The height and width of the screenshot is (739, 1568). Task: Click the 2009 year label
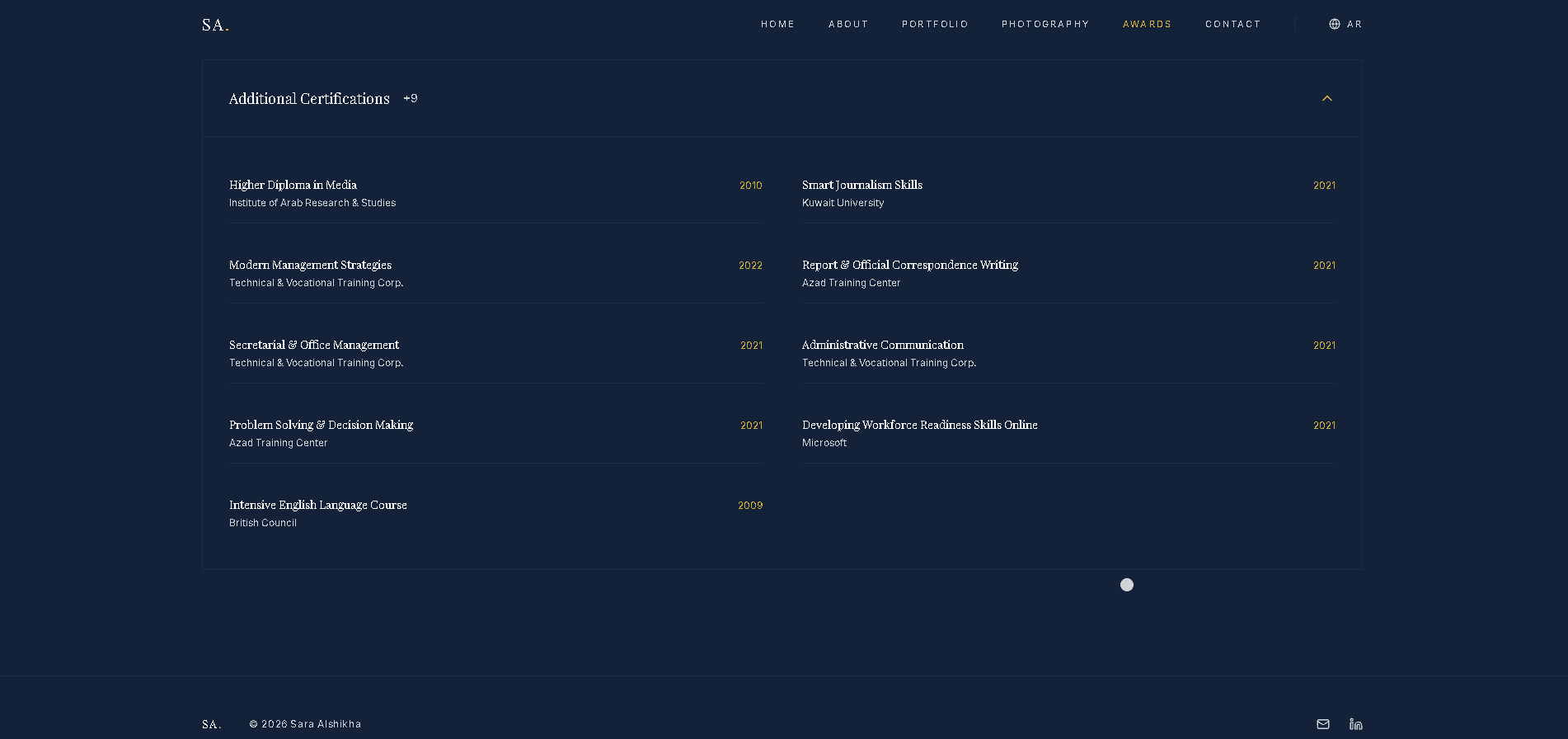(750, 506)
